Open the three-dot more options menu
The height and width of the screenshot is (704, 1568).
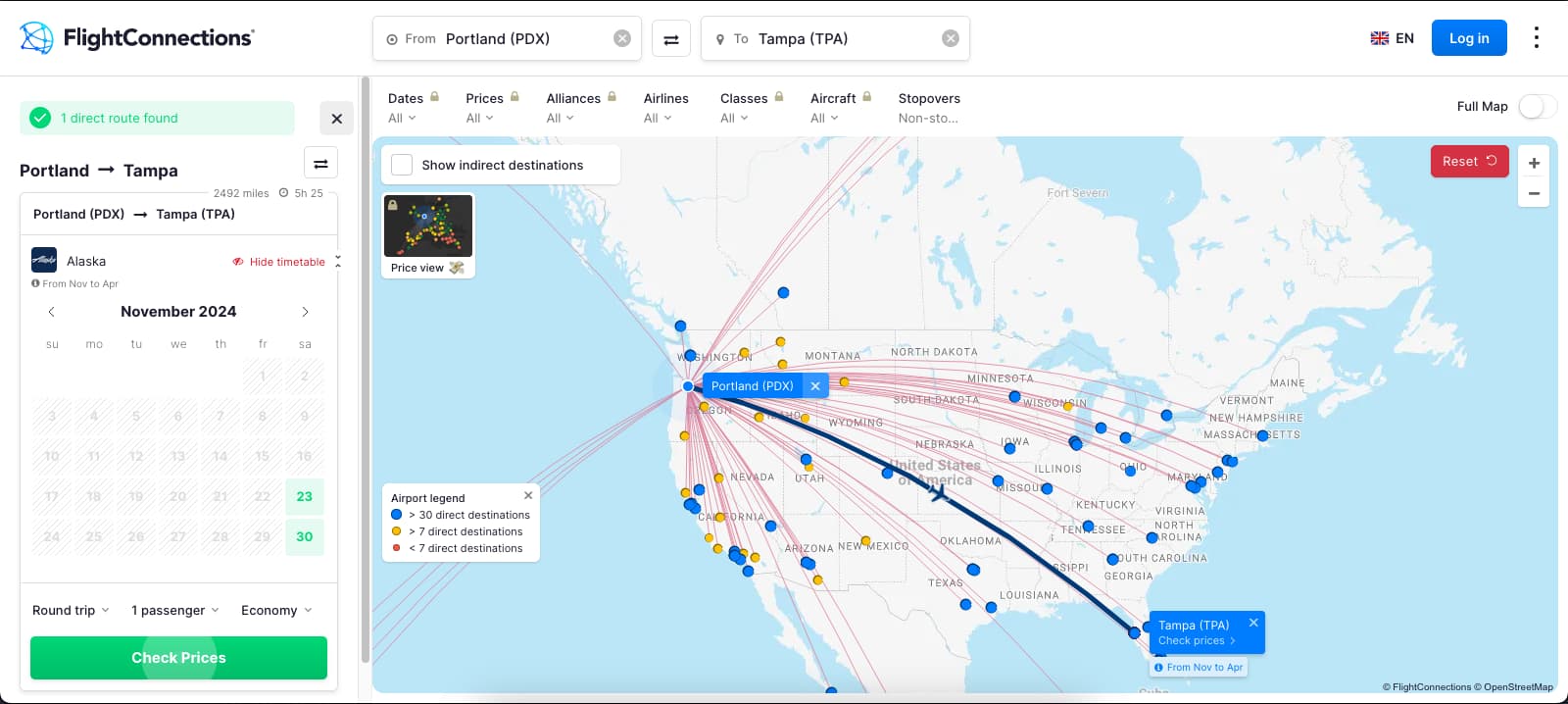(1536, 37)
